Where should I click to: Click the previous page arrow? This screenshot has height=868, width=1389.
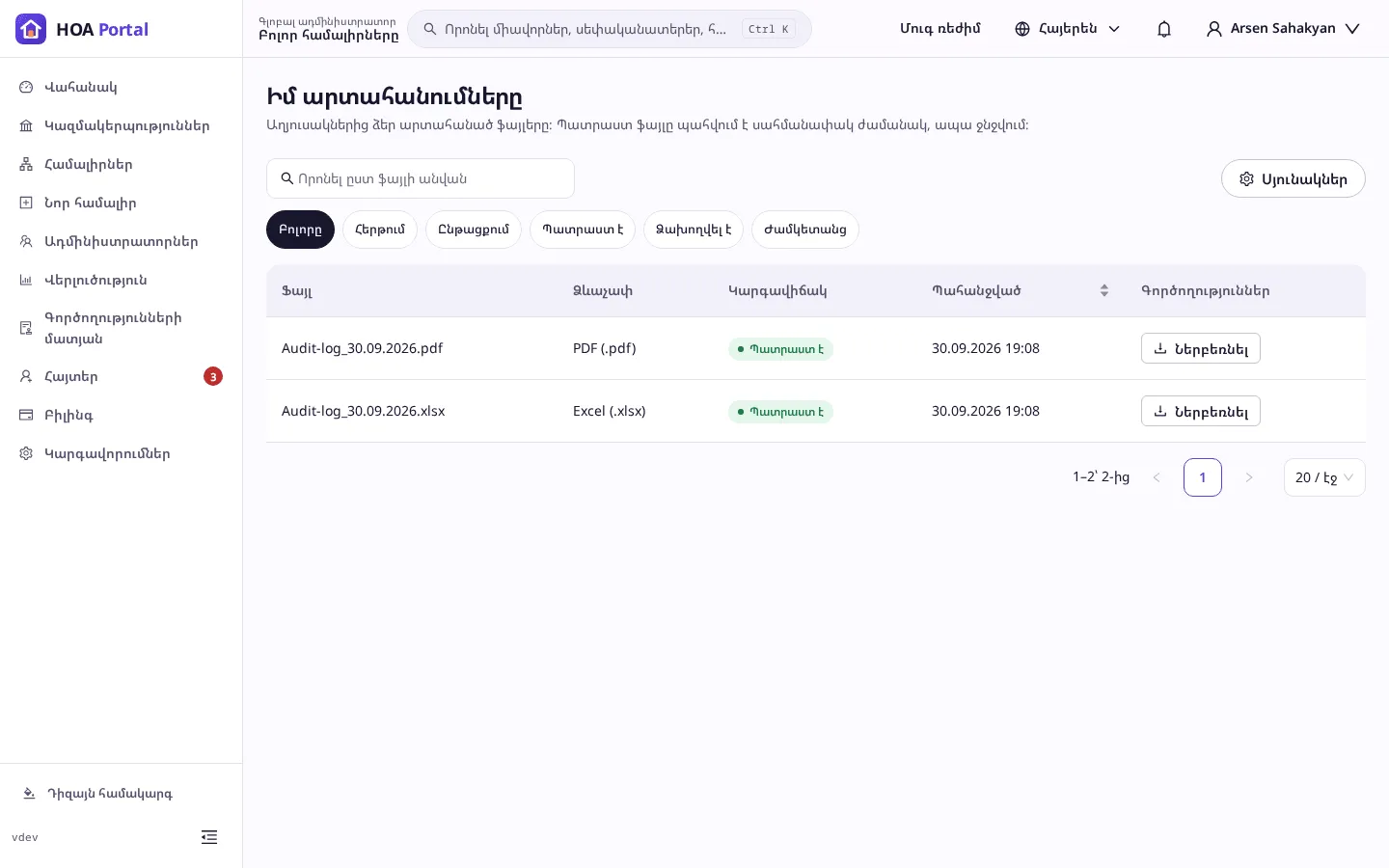[x=1157, y=477]
